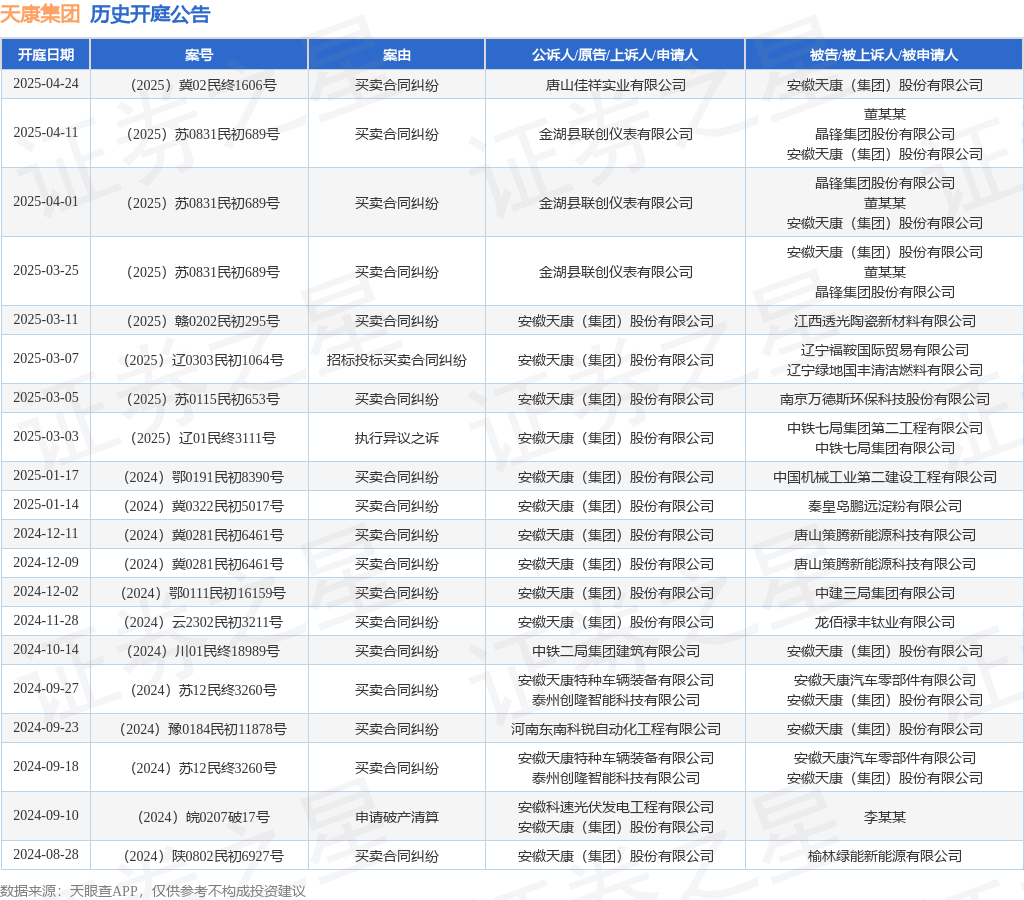This screenshot has width=1024, height=900.
Task: Click defendant 辽宁绿地国丰清洁燃料有限公司
Action: [884, 370]
